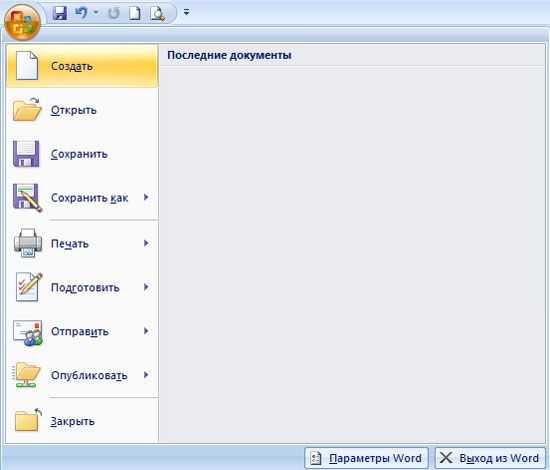The image size is (550, 470).
Task: Expand the Сохранить как submenu arrow
Action: click(x=146, y=197)
